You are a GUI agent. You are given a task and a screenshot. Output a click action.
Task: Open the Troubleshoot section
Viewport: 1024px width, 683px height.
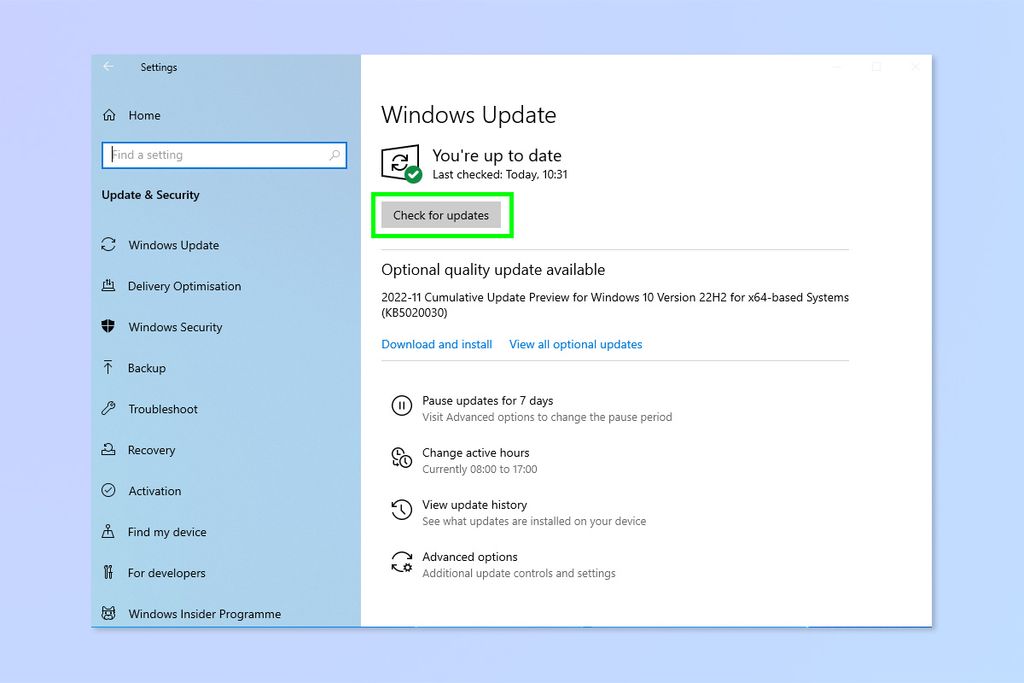[x=160, y=409]
